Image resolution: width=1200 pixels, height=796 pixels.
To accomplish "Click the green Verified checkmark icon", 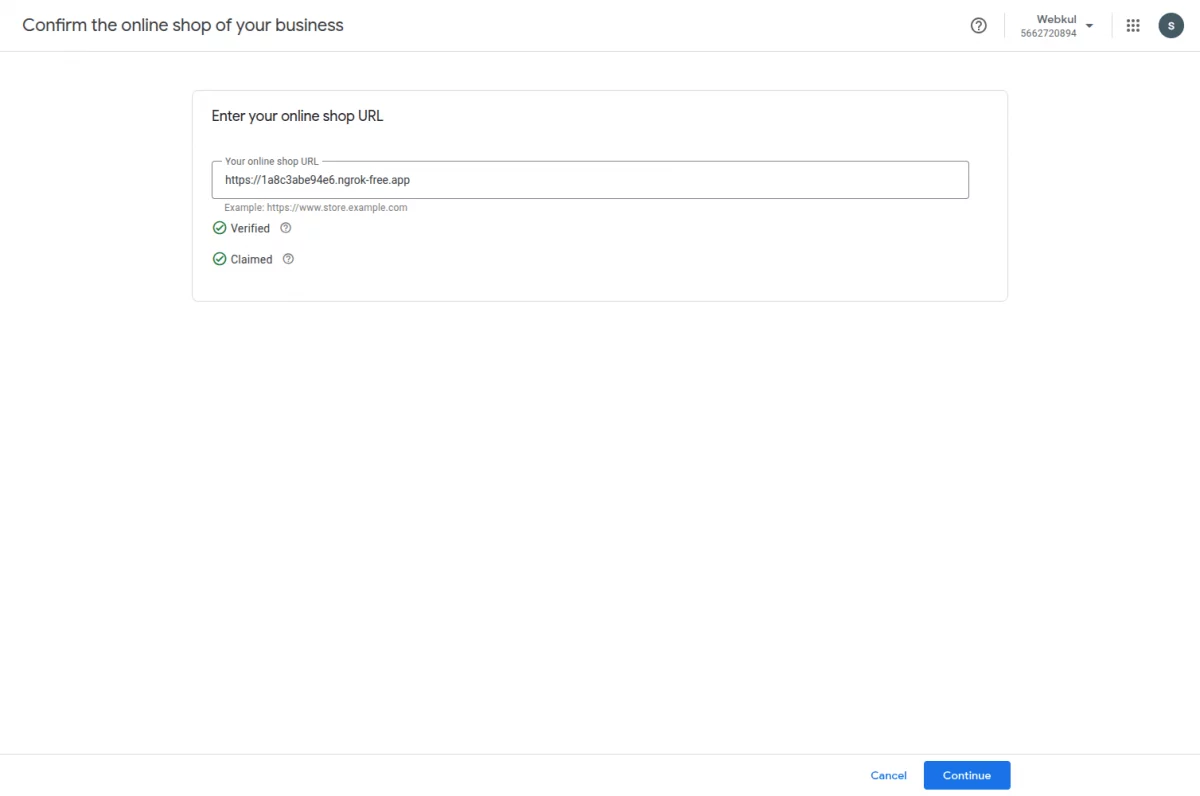I will coord(218,228).
